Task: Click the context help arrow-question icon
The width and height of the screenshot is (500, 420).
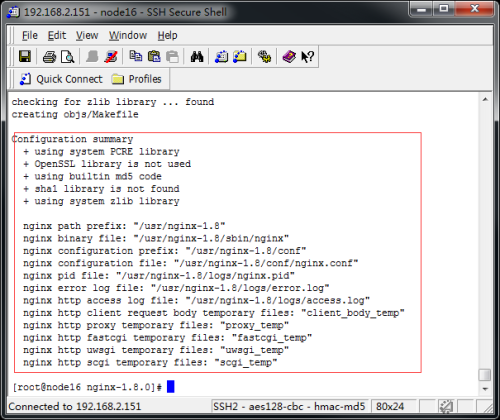Action: [x=307, y=56]
